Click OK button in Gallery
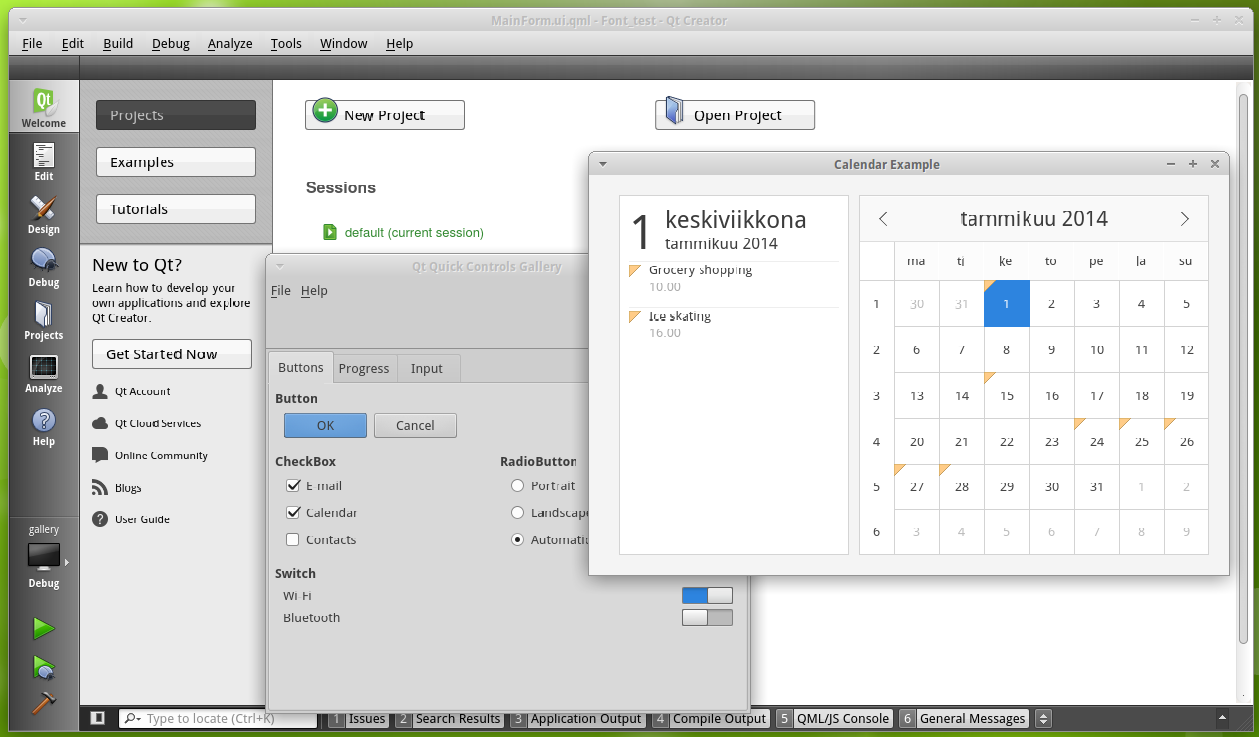The width and height of the screenshot is (1259, 737). 325,425
